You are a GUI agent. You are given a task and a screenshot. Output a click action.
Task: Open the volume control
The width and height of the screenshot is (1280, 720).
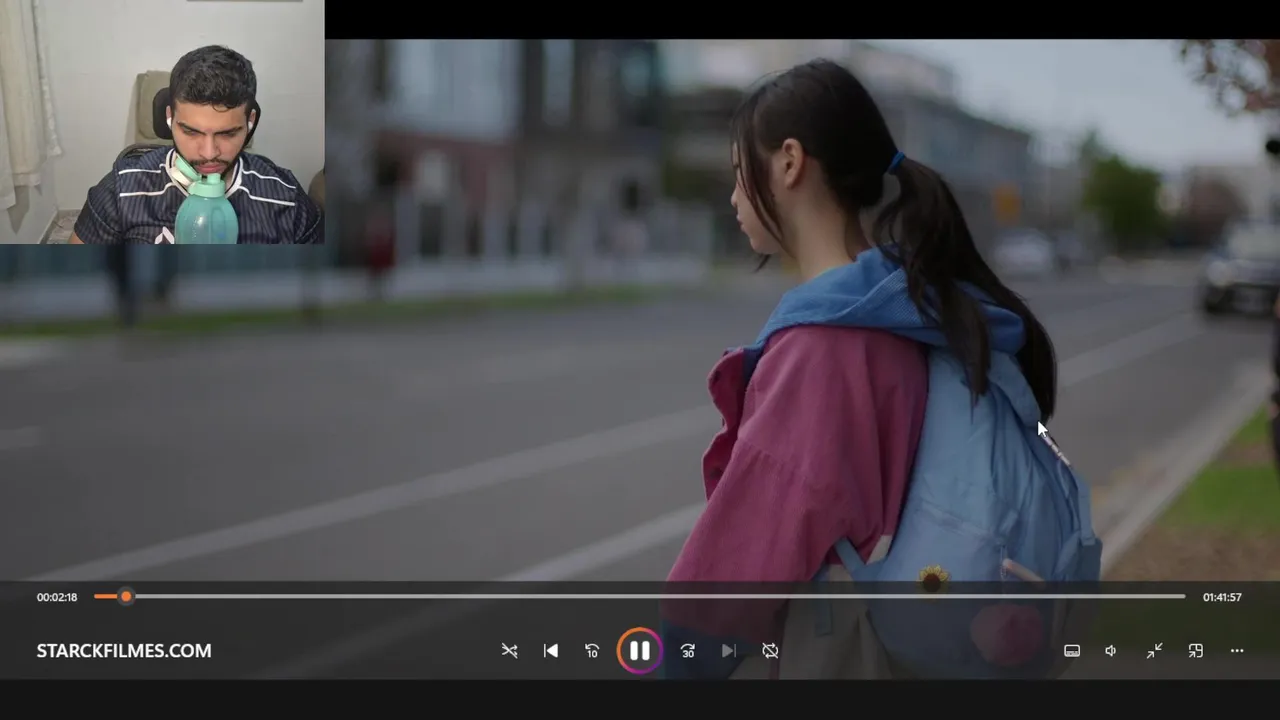click(1111, 651)
